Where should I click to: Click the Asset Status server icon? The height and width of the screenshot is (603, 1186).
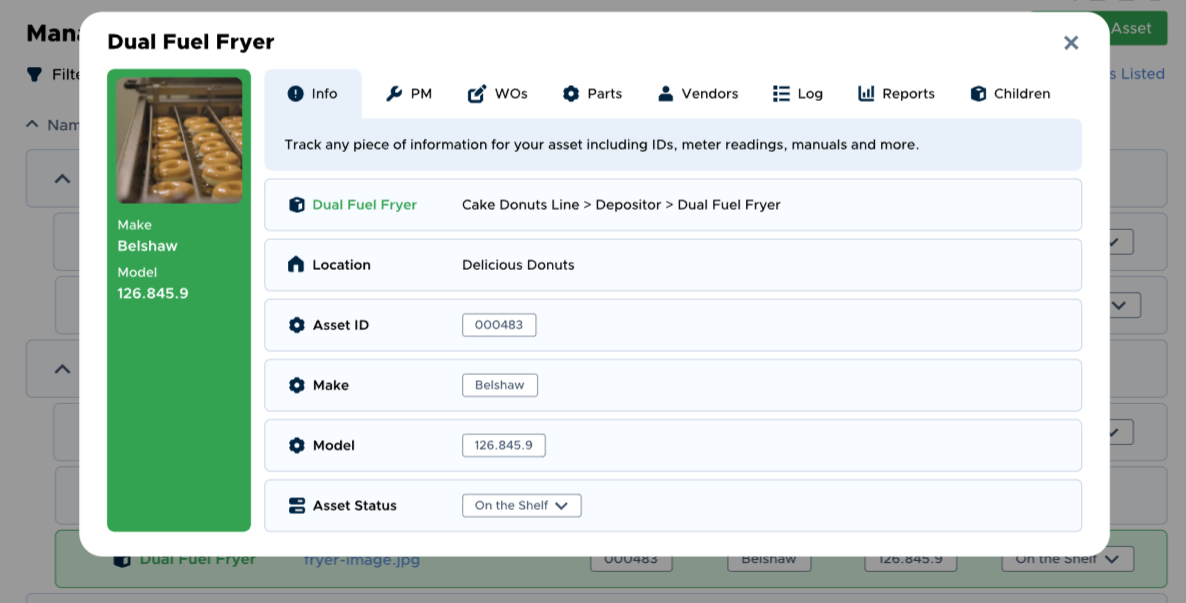click(296, 506)
